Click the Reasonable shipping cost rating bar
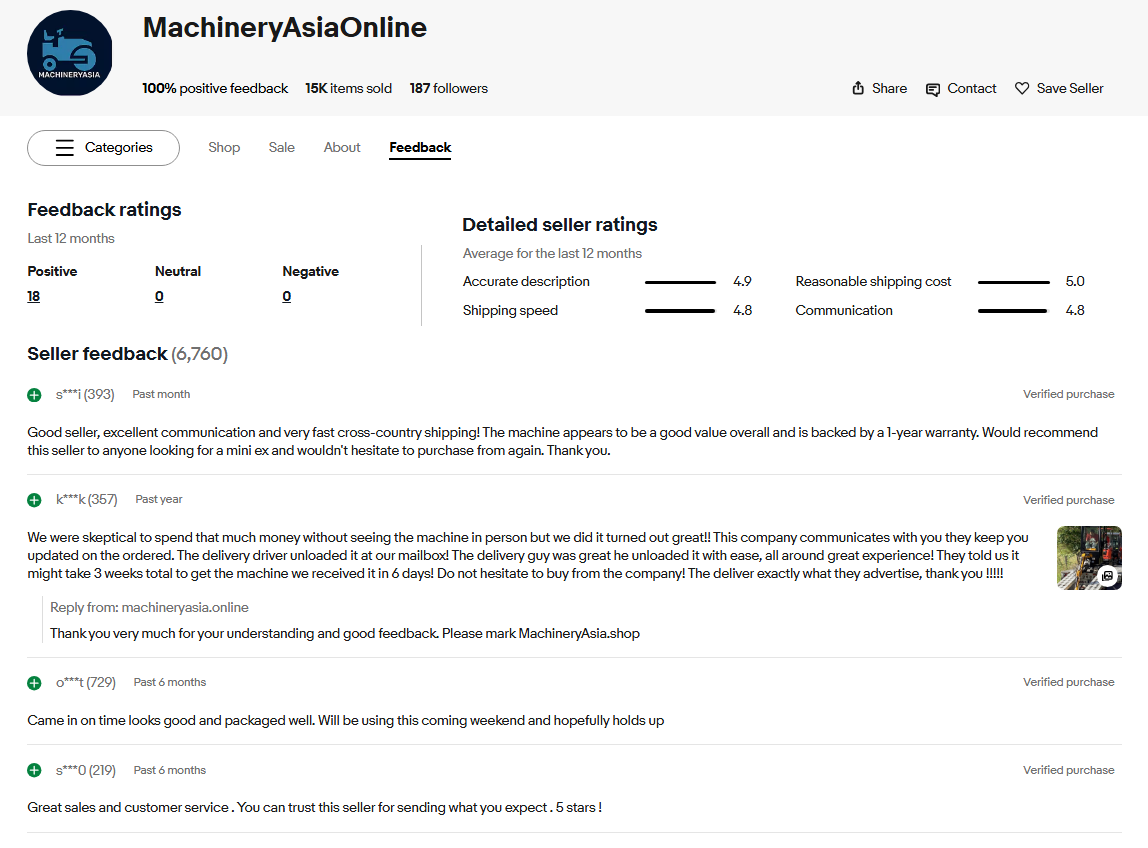This screenshot has width=1148, height=848. coord(1013,282)
